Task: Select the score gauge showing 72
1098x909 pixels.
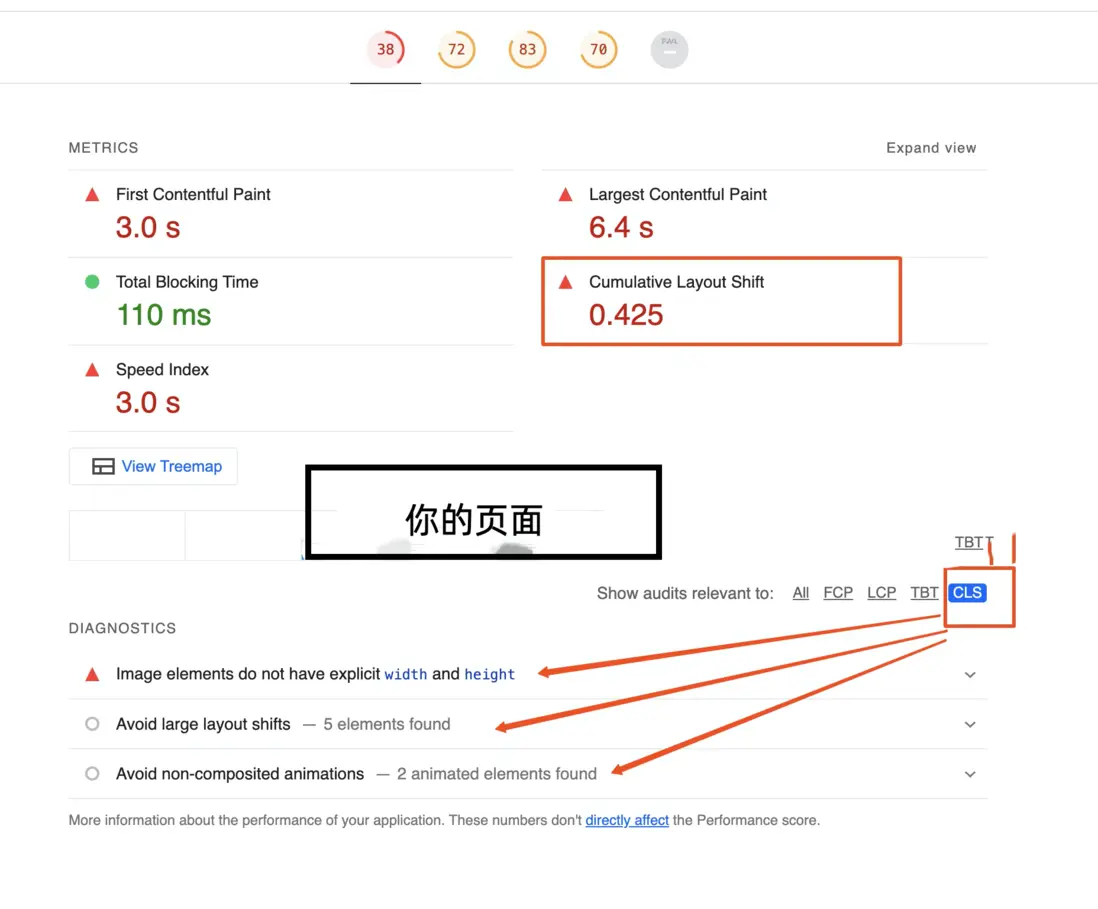Action: [457, 50]
